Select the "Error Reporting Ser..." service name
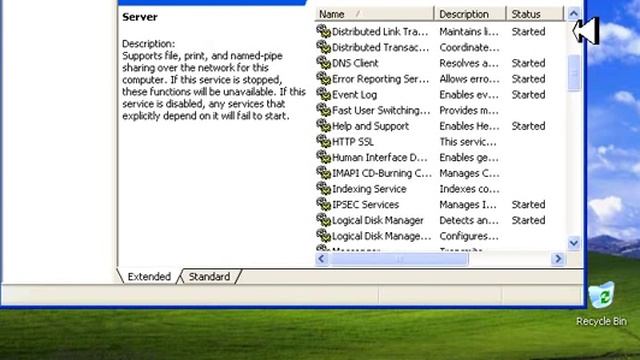The image size is (640, 360). pos(380,79)
